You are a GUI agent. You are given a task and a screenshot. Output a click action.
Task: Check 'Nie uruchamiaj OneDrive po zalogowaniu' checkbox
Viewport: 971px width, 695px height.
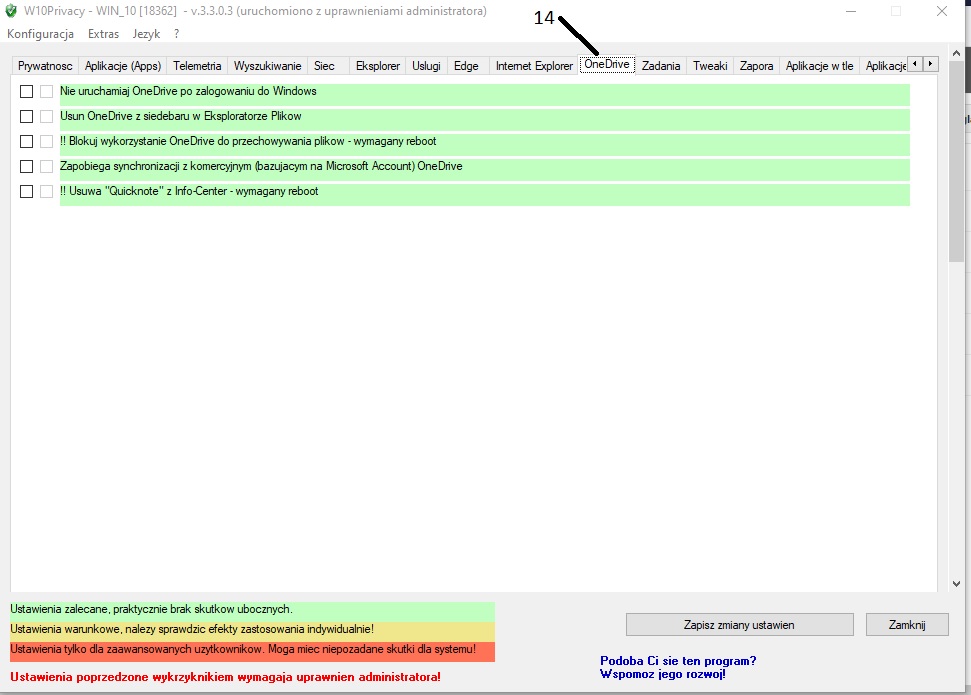(x=26, y=92)
